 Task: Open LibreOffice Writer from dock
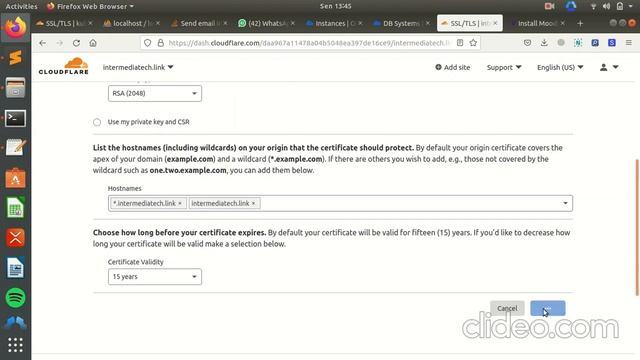16,268
